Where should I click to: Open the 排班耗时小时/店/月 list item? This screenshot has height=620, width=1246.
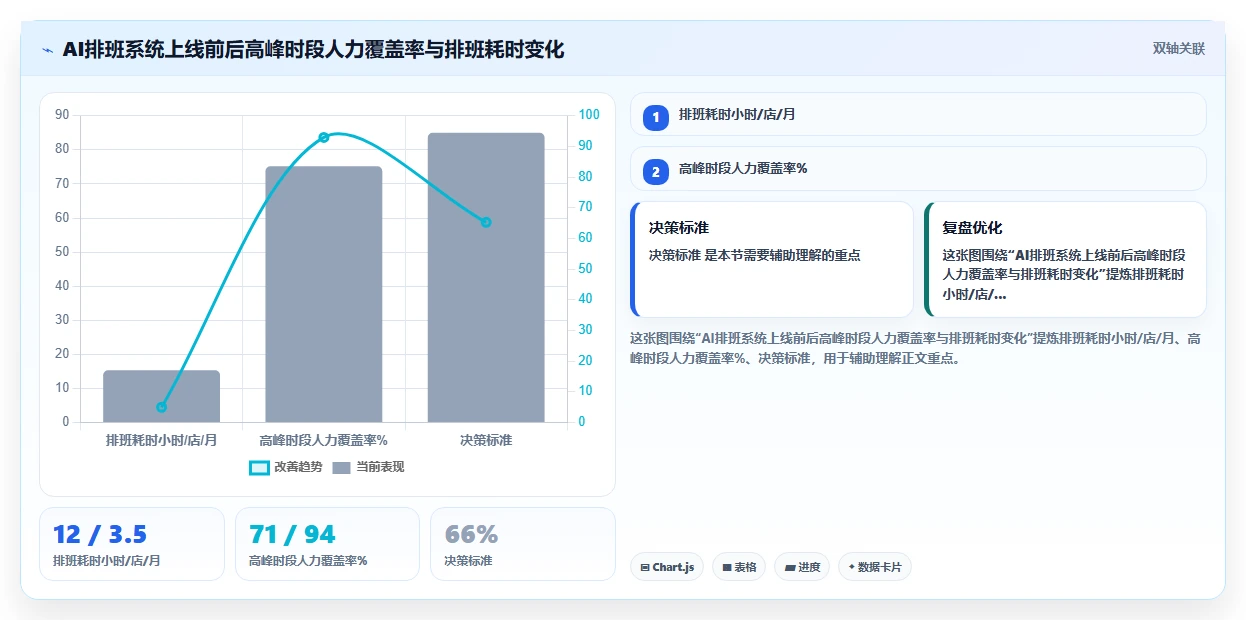tap(918, 114)
